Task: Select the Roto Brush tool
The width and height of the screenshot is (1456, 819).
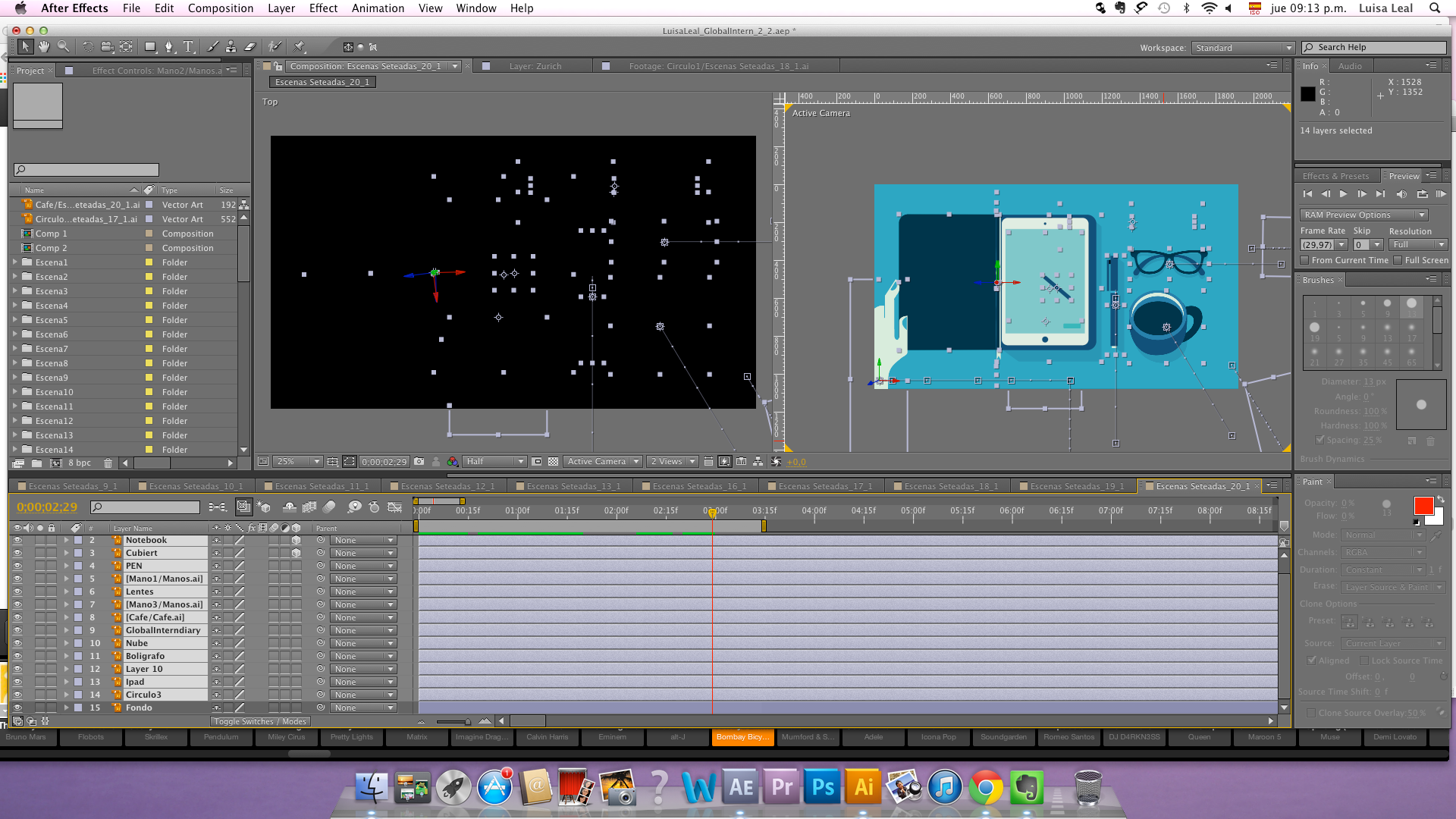Action: tap(275, 47)
